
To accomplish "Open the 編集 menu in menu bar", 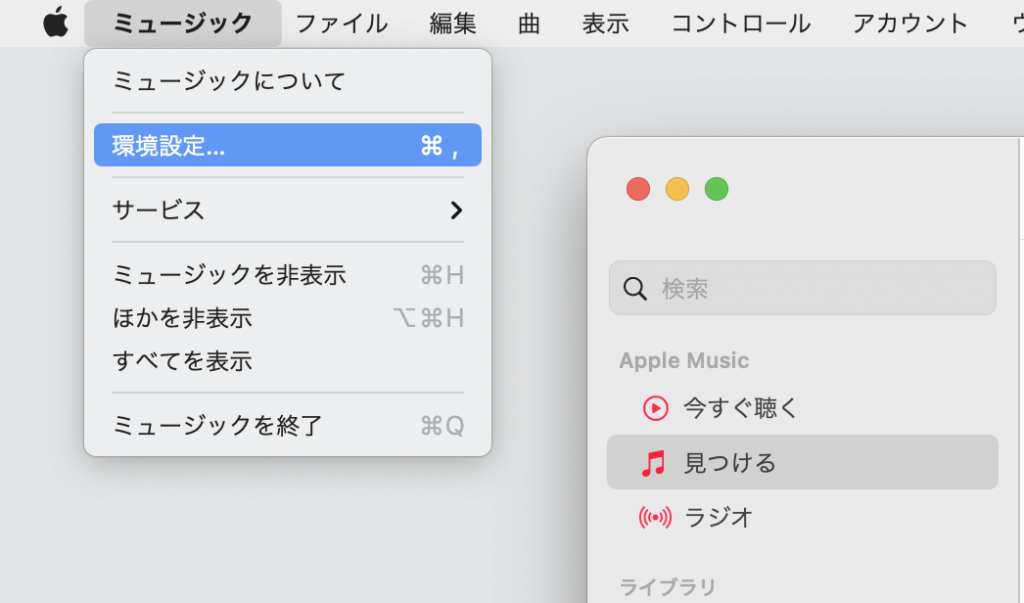I will coord(453,23).
